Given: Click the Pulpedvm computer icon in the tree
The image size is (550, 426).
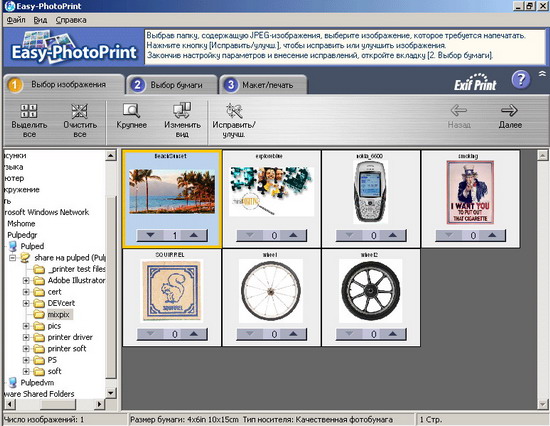Looking at the screenshot, I should click(x=13, y=382).
